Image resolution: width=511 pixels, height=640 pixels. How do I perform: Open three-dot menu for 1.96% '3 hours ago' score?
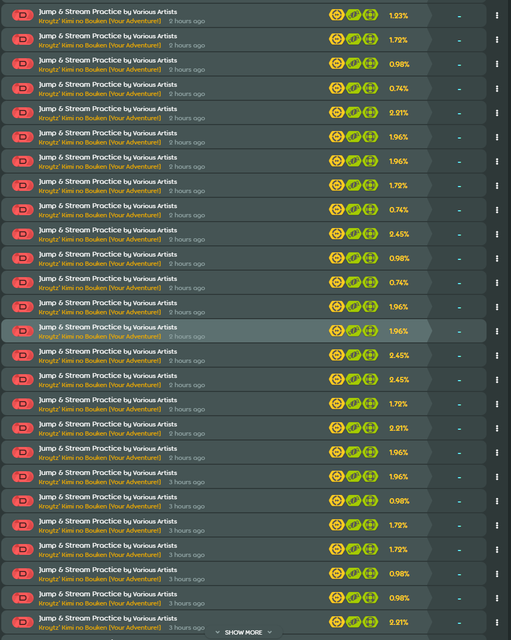[497, 477]
